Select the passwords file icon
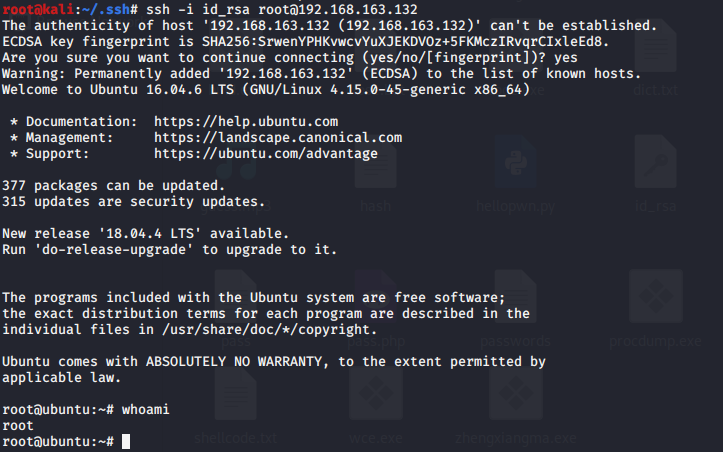This screenshot has width=723, height=452. point(516,297)
